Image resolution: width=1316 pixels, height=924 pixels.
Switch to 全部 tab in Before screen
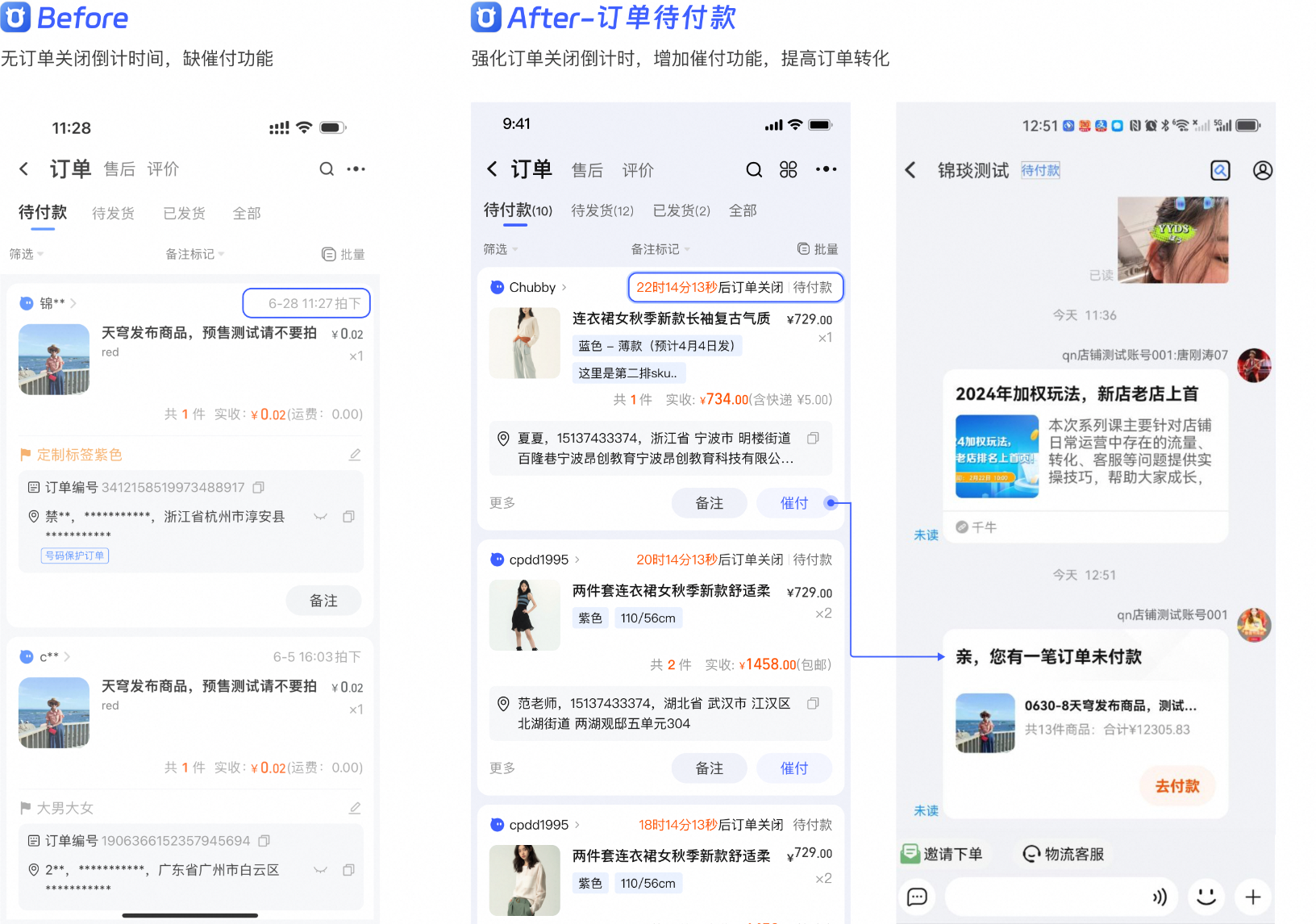247,213
